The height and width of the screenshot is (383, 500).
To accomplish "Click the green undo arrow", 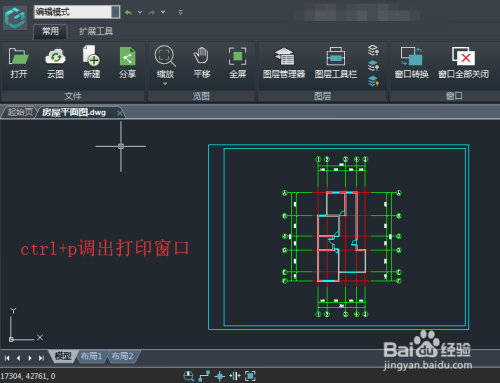I will (128, 12).
